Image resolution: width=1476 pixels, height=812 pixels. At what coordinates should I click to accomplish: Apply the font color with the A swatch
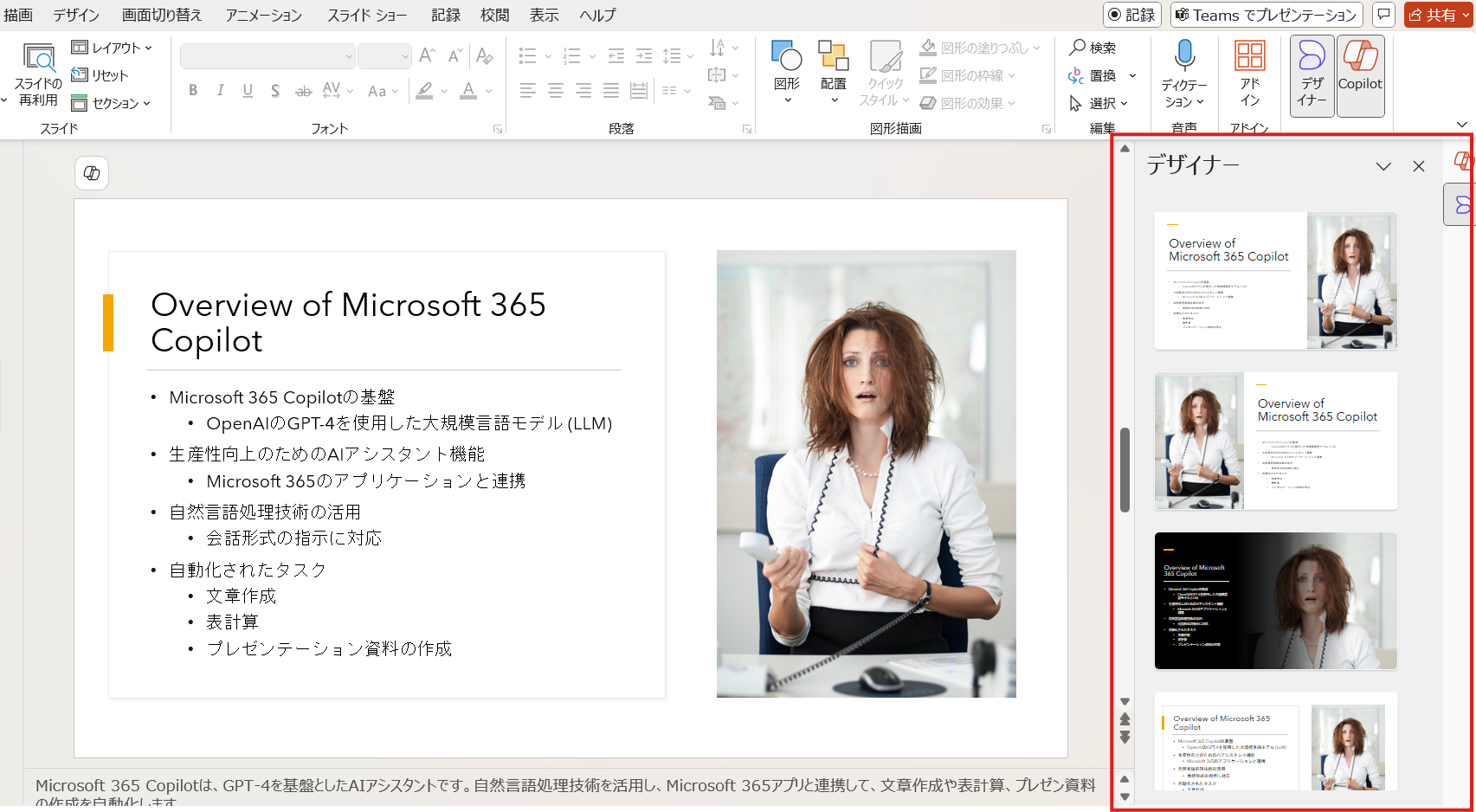point(468,90)
